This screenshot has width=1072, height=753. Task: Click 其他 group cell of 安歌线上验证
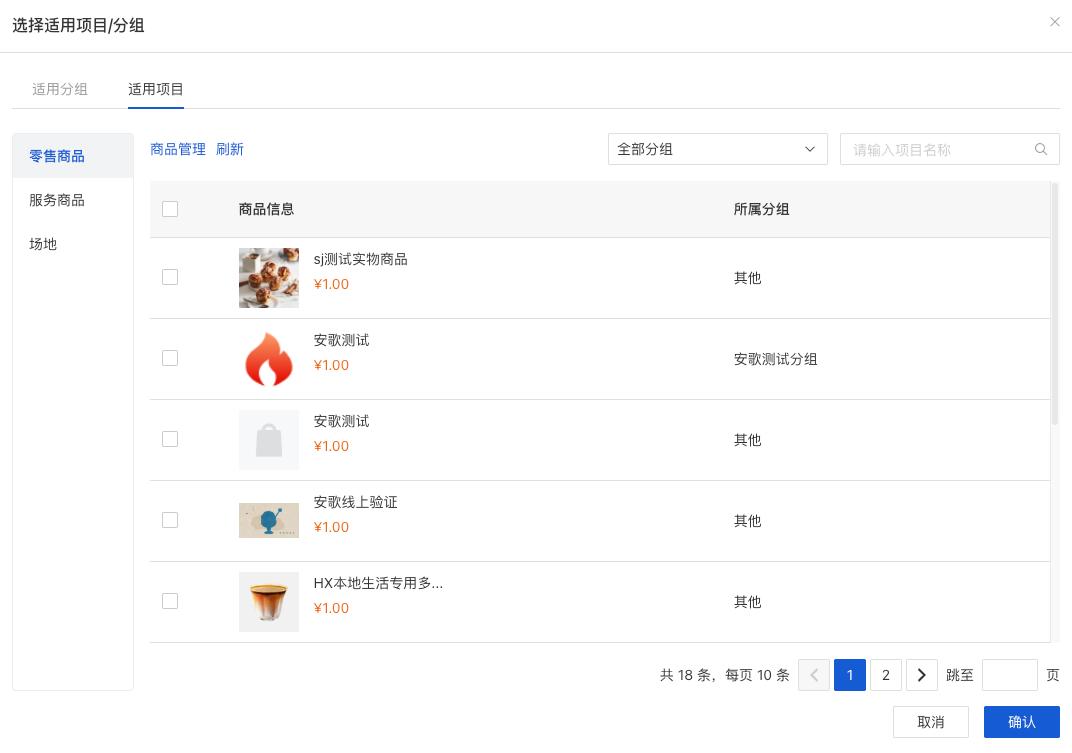(747, 521)
